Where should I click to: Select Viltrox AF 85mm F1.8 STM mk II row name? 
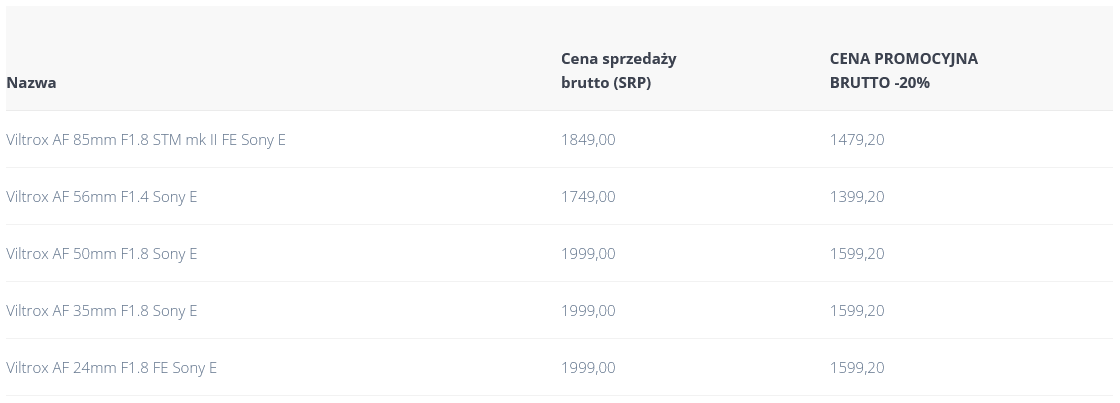pos(146,139)
